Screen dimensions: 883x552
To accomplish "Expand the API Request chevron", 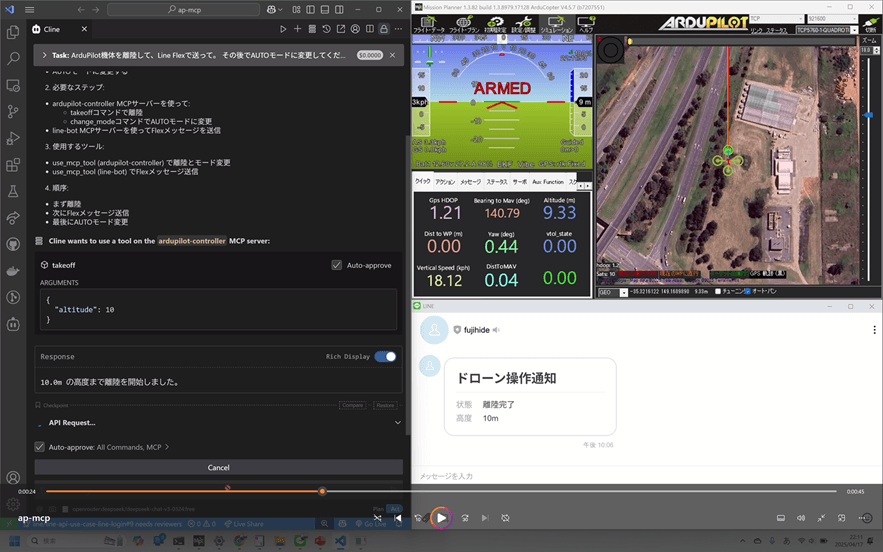I will click(398, 422).
